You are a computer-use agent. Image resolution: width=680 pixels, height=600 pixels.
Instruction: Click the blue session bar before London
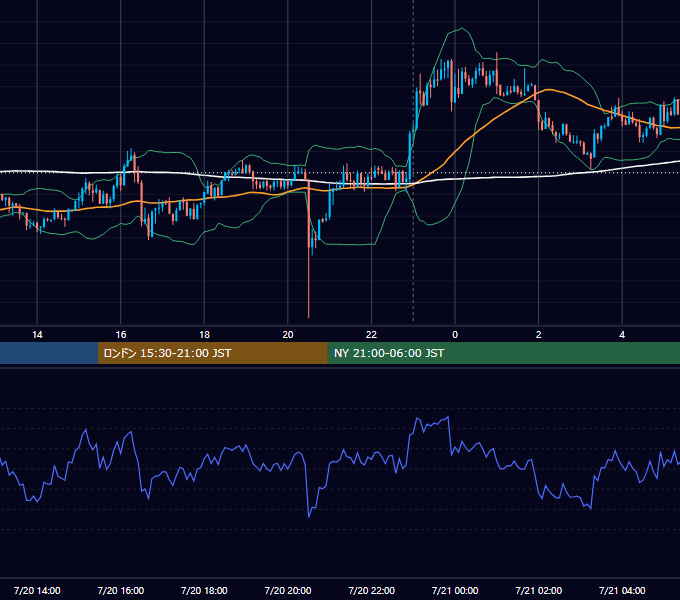[x=49, y=353]
